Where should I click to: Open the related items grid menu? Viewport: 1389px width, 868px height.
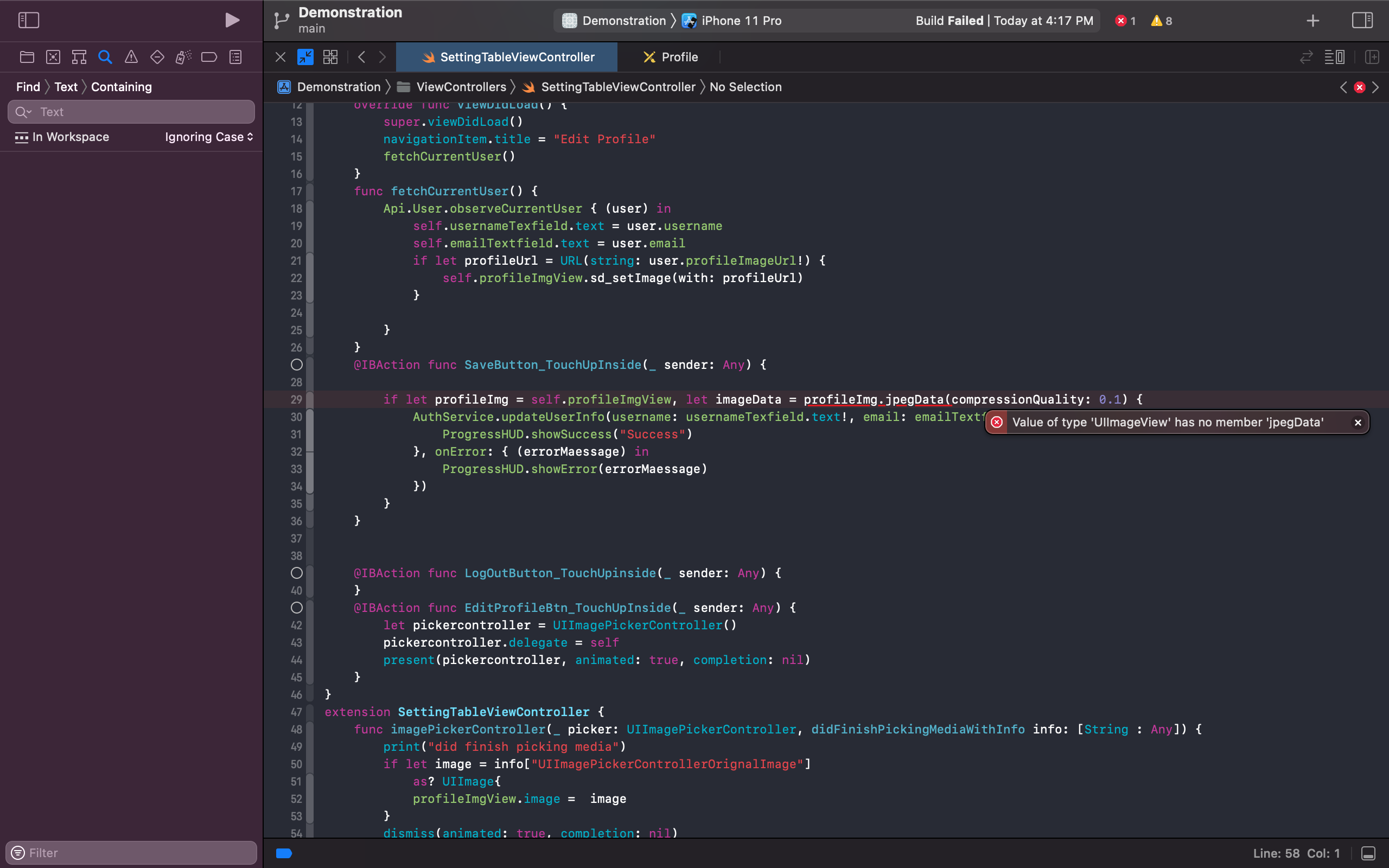tap(330, 57)
